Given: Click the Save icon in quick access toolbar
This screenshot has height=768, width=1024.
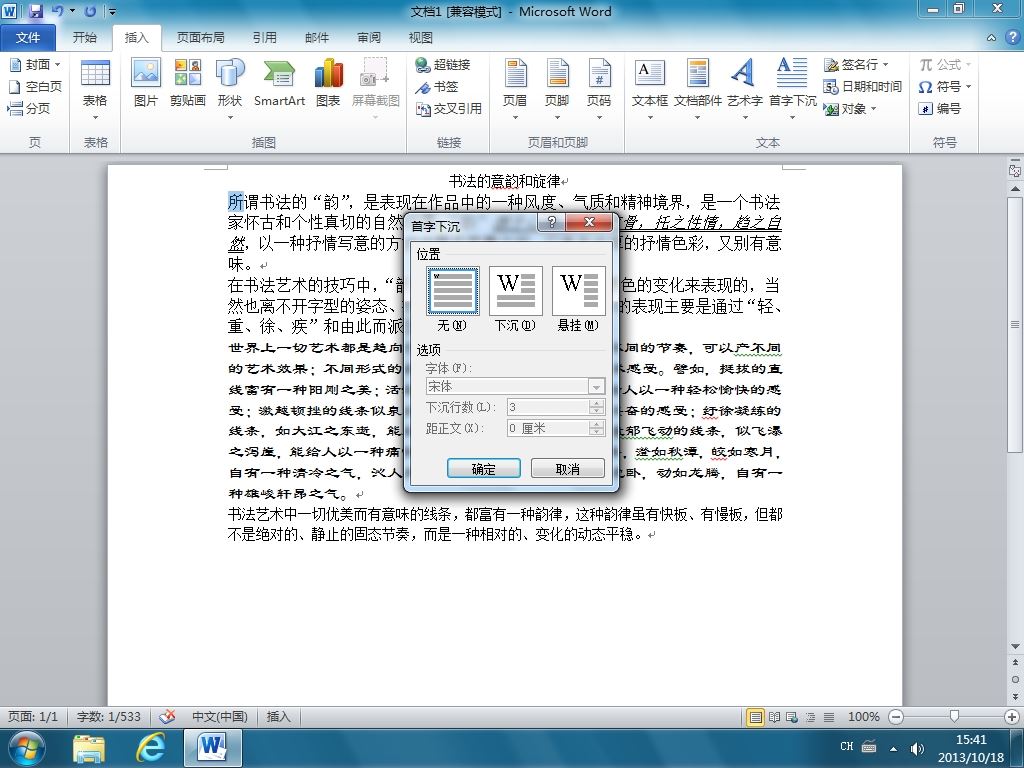Looking at the screenshot, I should (36, 11).
